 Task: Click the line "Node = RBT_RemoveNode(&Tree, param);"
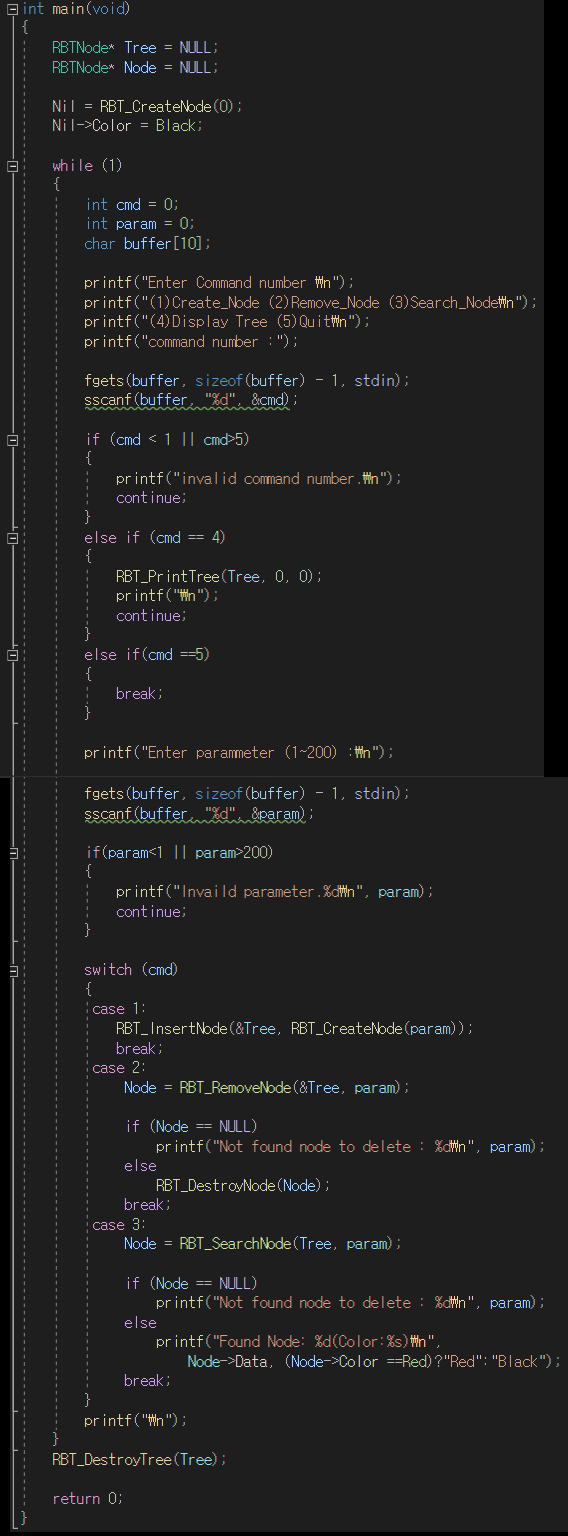266,1088
